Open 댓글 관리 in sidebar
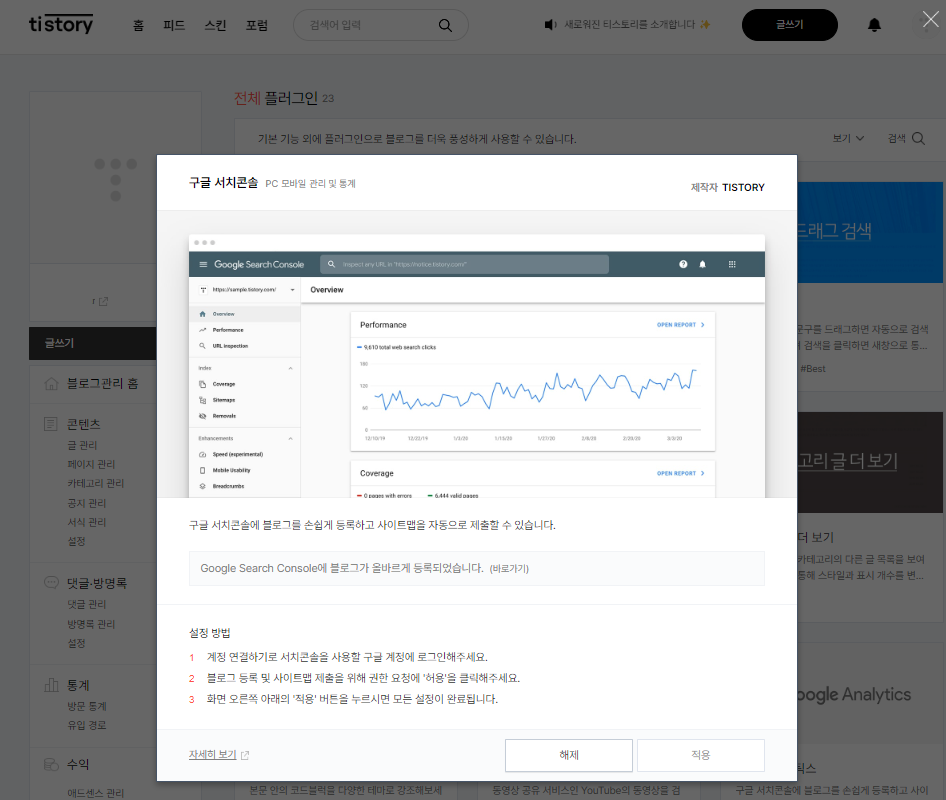 click(86, 604)
